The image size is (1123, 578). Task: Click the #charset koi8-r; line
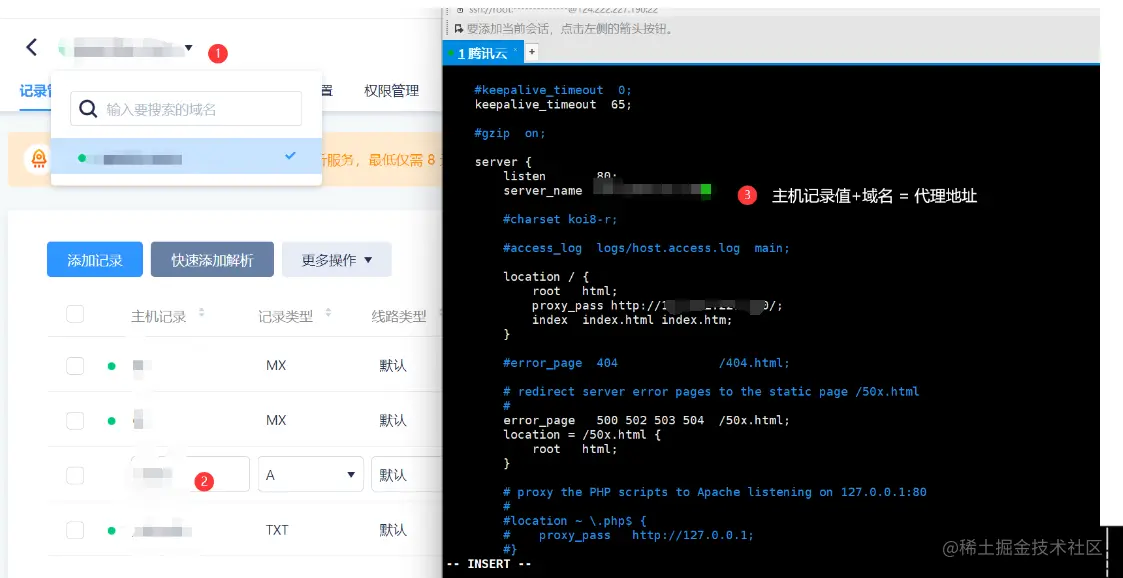click(560, 219)
